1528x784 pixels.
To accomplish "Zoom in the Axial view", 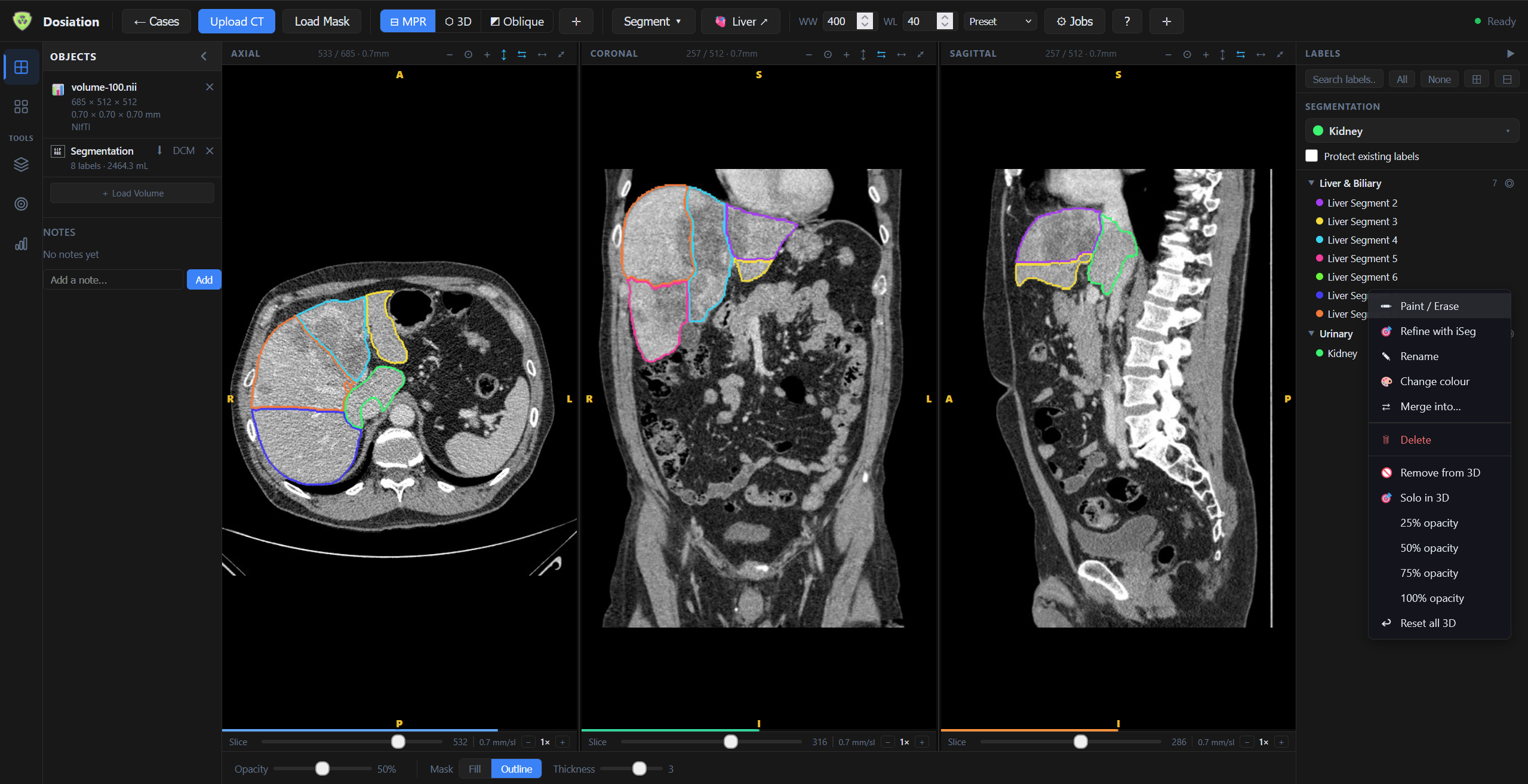I will [487, 54].
